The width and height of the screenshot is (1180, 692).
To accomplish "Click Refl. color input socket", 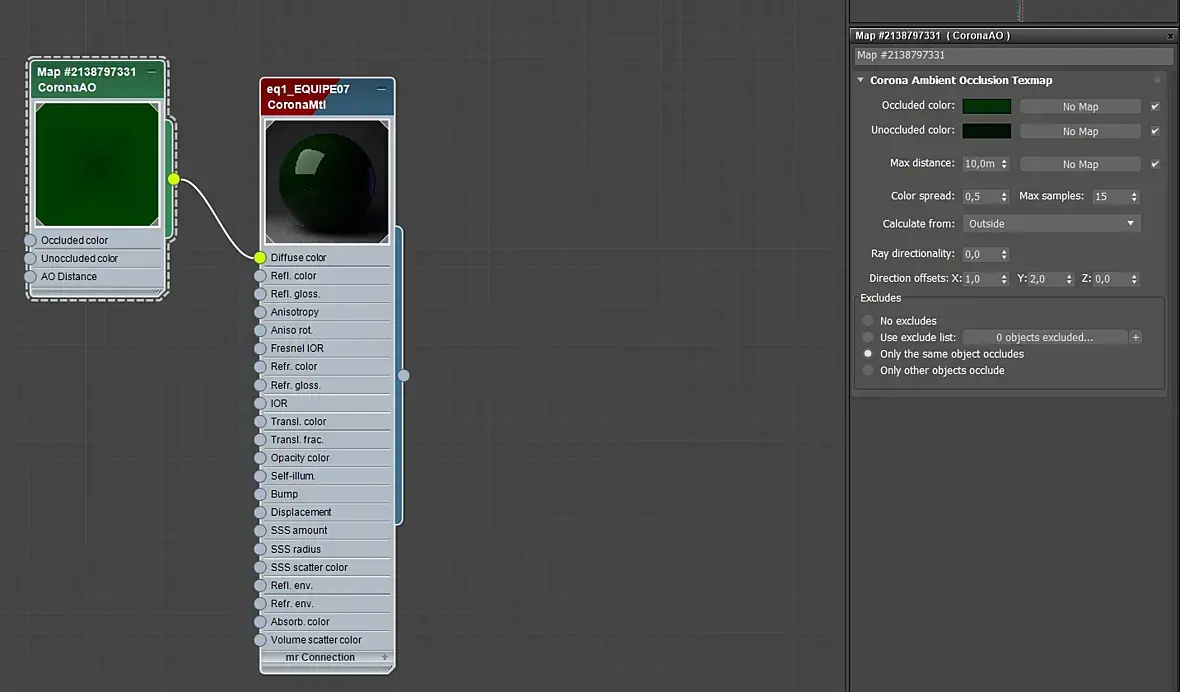I will 260,275.
